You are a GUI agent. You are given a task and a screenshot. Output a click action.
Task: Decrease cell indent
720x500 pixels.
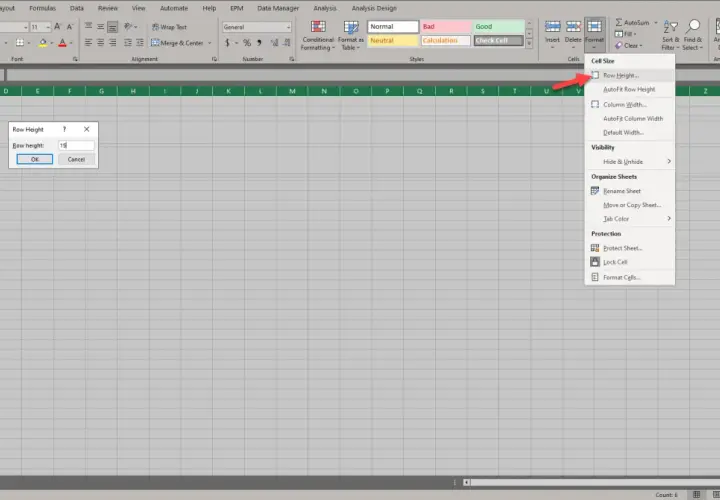128,43
